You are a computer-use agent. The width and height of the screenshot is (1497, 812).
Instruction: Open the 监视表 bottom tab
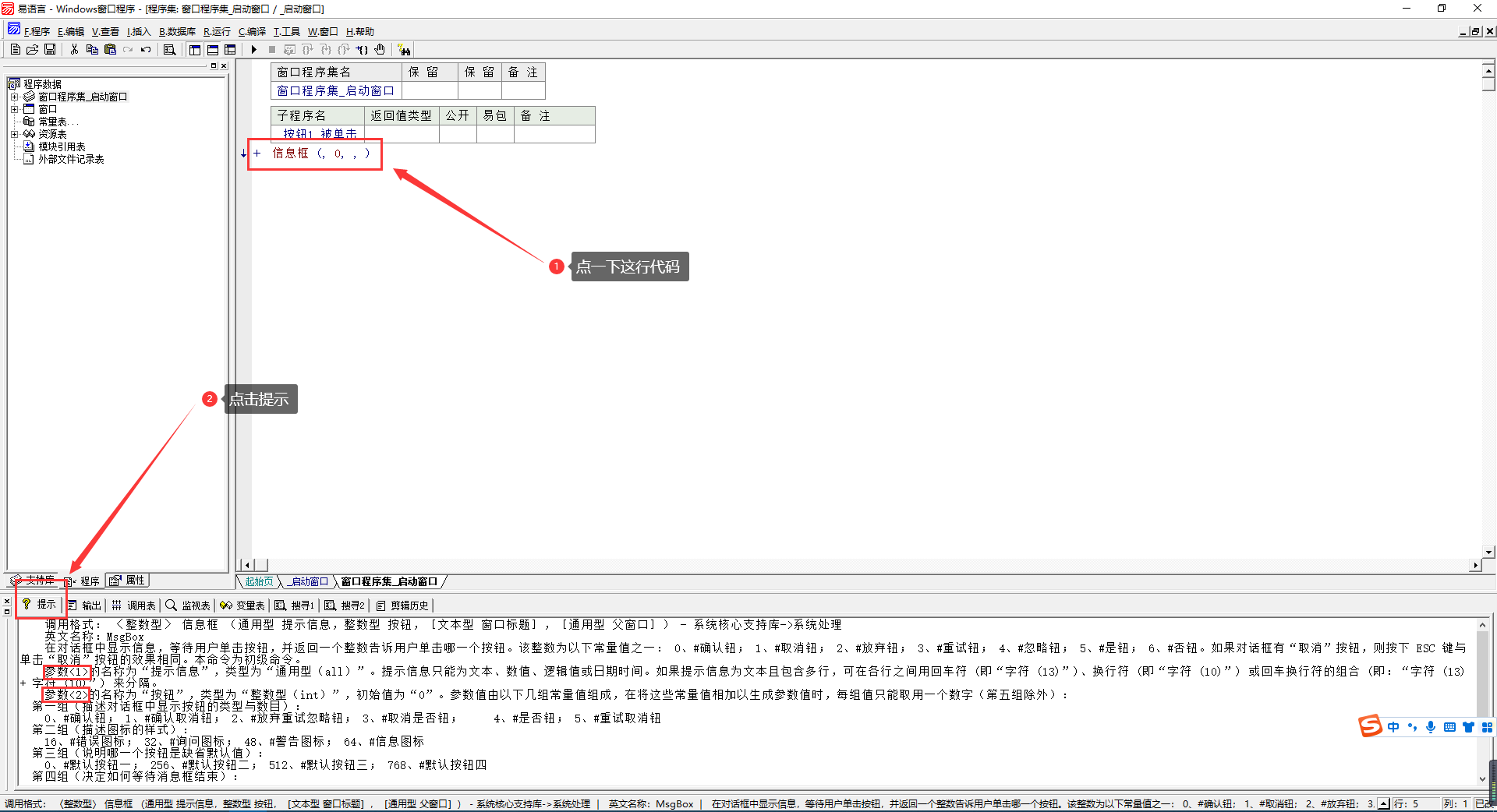[x=188, y=605]
